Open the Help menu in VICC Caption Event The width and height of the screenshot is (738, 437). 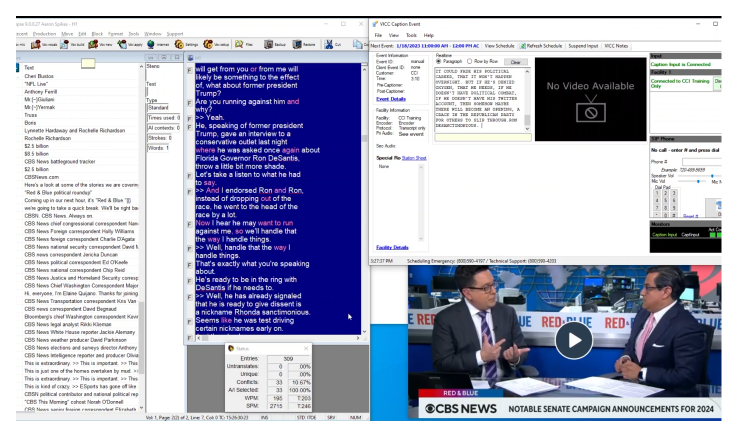[x=428, y=35]
